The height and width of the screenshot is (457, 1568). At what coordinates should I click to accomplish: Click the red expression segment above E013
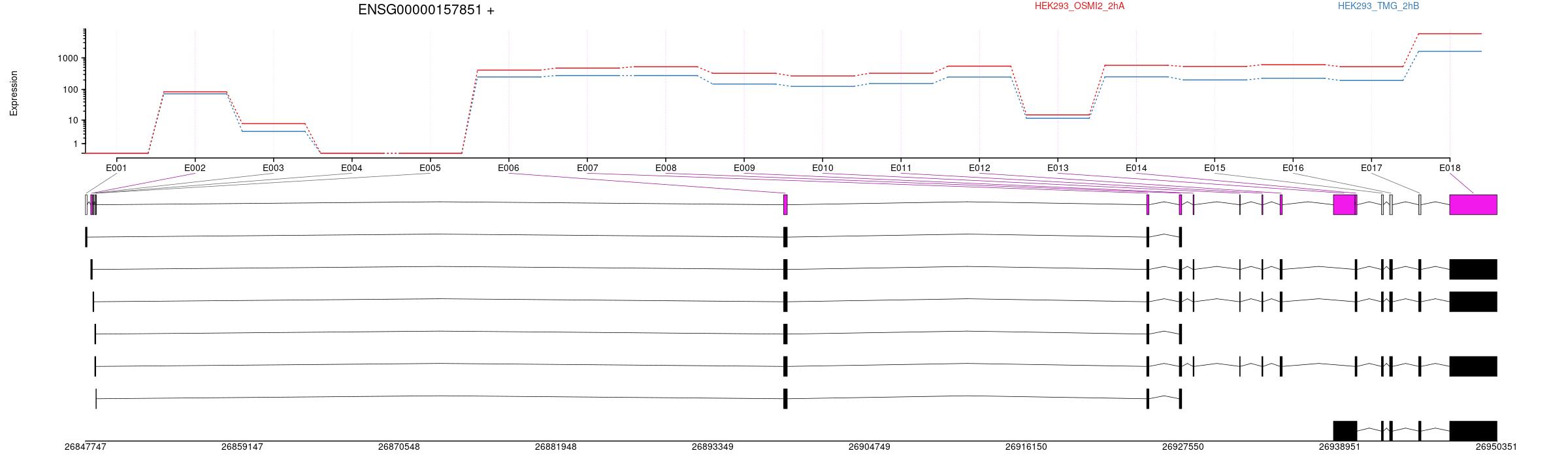1058,115
